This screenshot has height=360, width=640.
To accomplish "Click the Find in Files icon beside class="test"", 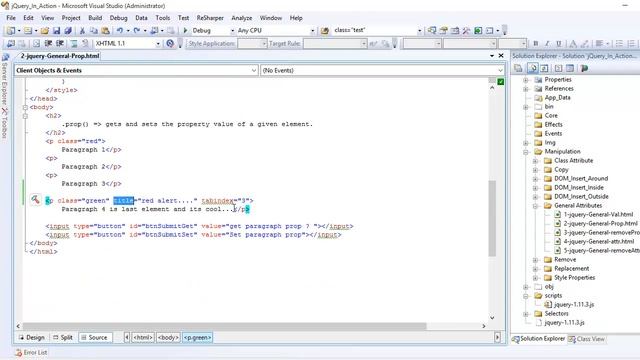I will click(325, 31).
